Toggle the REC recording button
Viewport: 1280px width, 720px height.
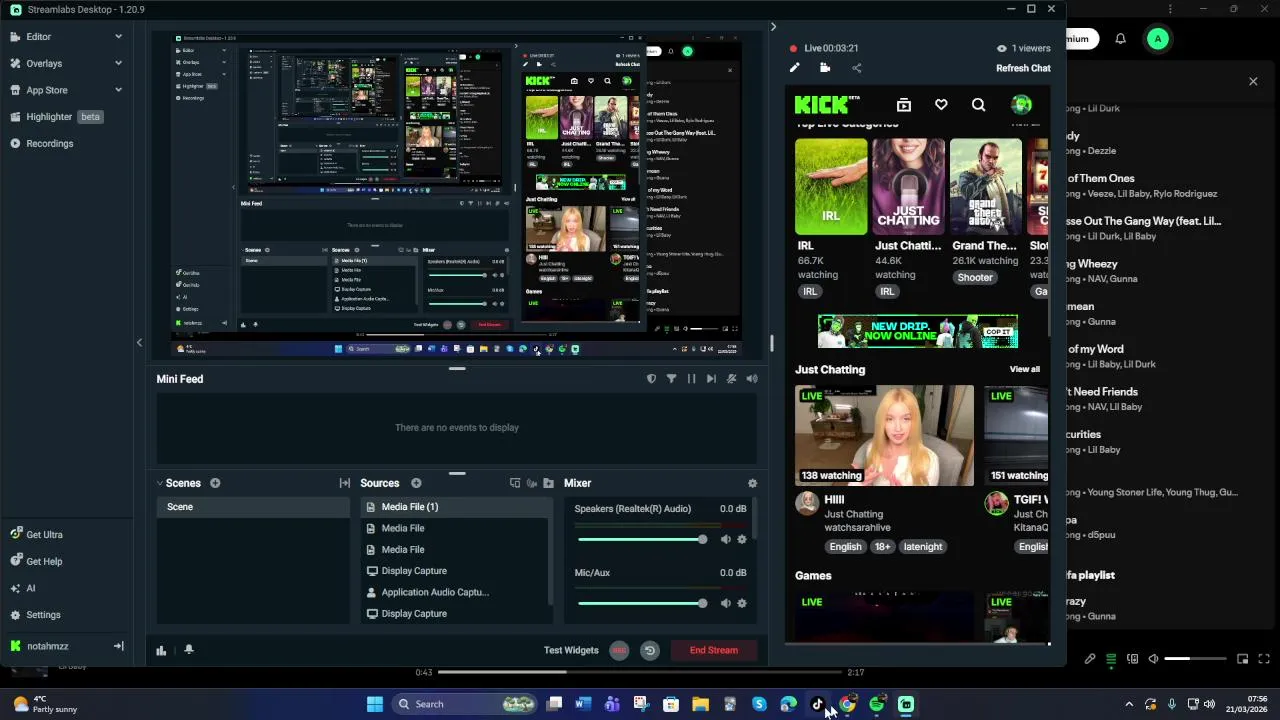point(619,650)
